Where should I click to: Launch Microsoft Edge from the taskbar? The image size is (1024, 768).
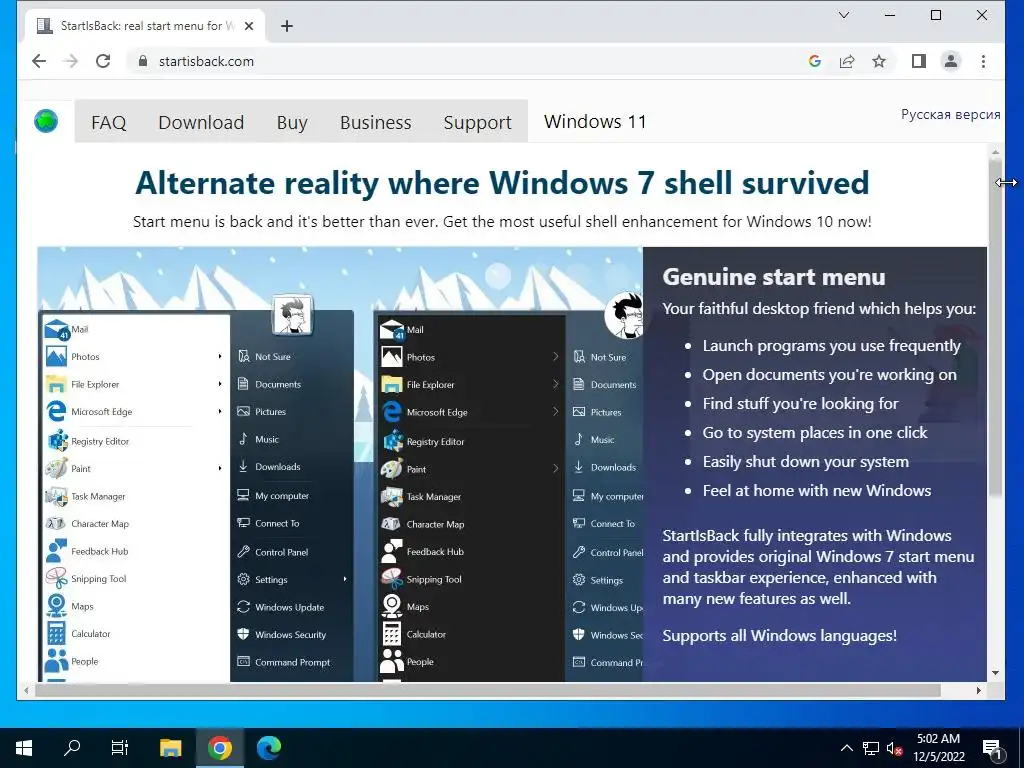point(268,748)
